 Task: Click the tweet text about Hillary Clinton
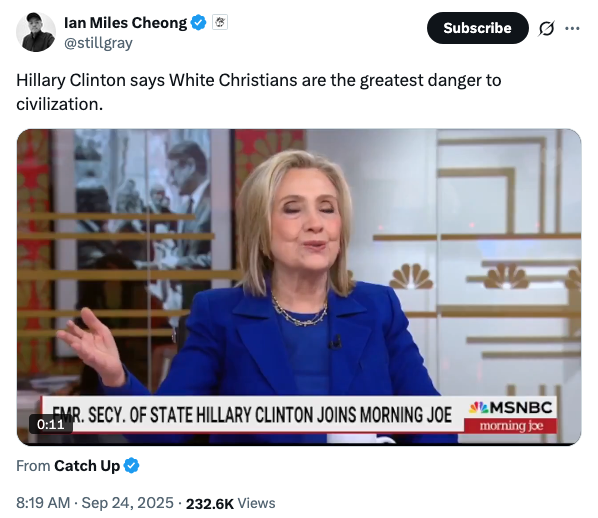259,92
